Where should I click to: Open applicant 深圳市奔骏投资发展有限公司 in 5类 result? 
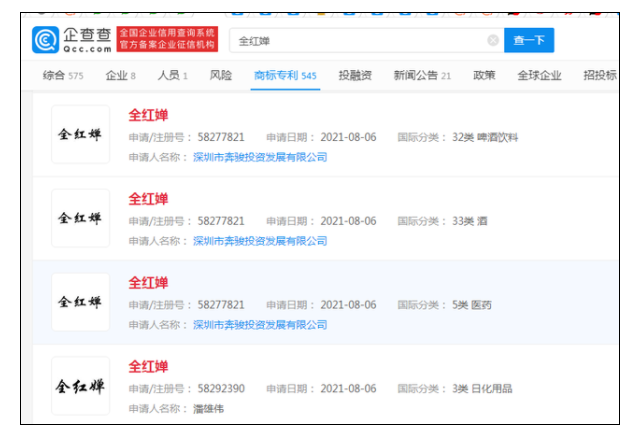(260, 325)
